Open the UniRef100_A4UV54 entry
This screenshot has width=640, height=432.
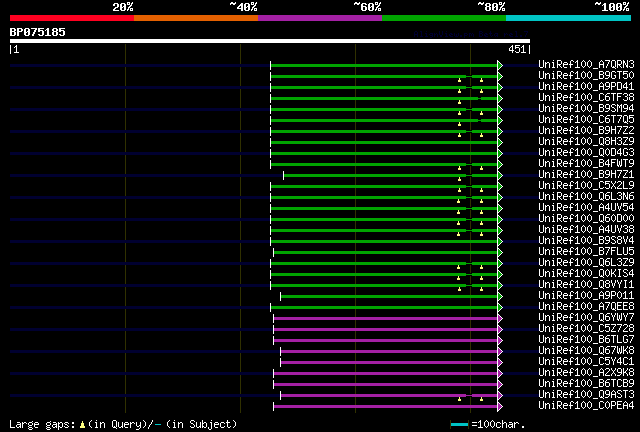(x=586, y=207)
